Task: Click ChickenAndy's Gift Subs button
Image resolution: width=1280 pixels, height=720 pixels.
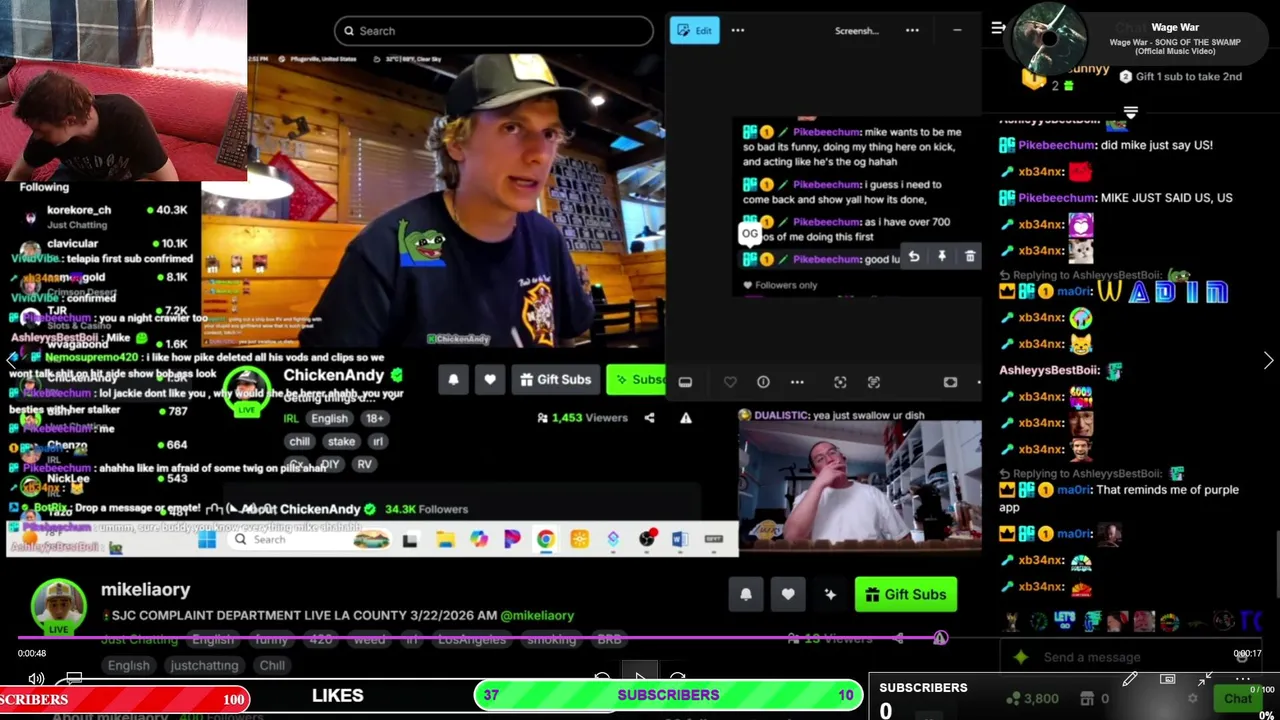Action: [556, 380]
